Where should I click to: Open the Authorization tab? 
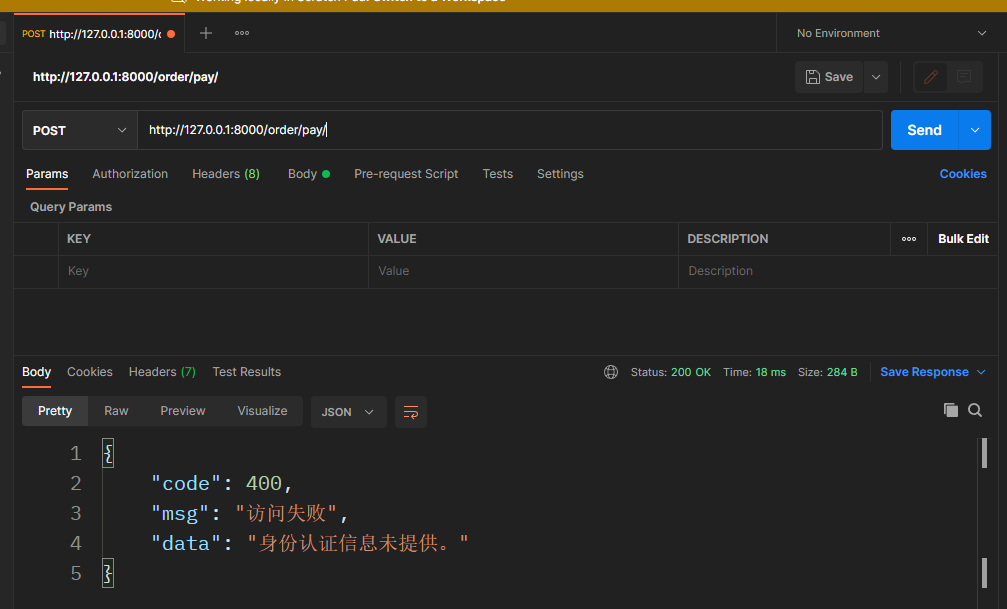[x=130, y=174]
